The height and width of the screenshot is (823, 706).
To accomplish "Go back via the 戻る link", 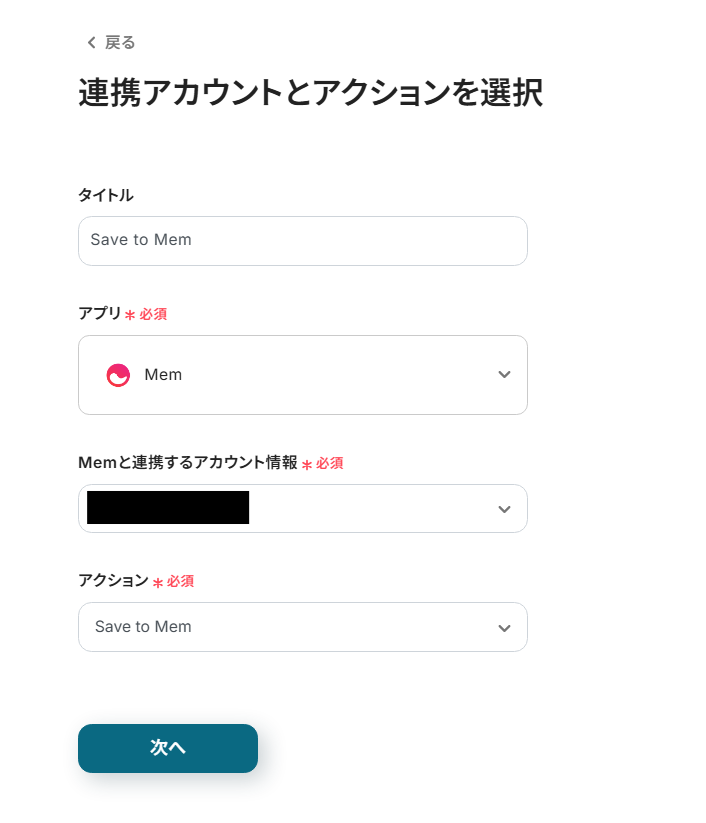I will (x=119, y=42).
